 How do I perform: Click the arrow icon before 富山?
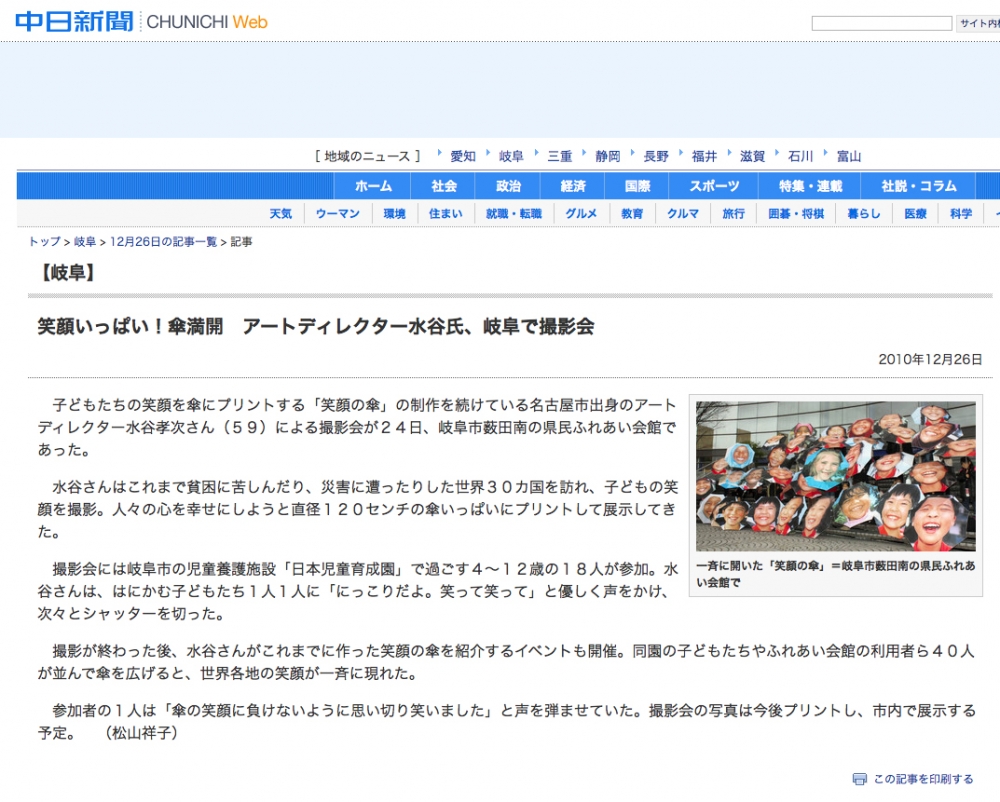(826, 153)
